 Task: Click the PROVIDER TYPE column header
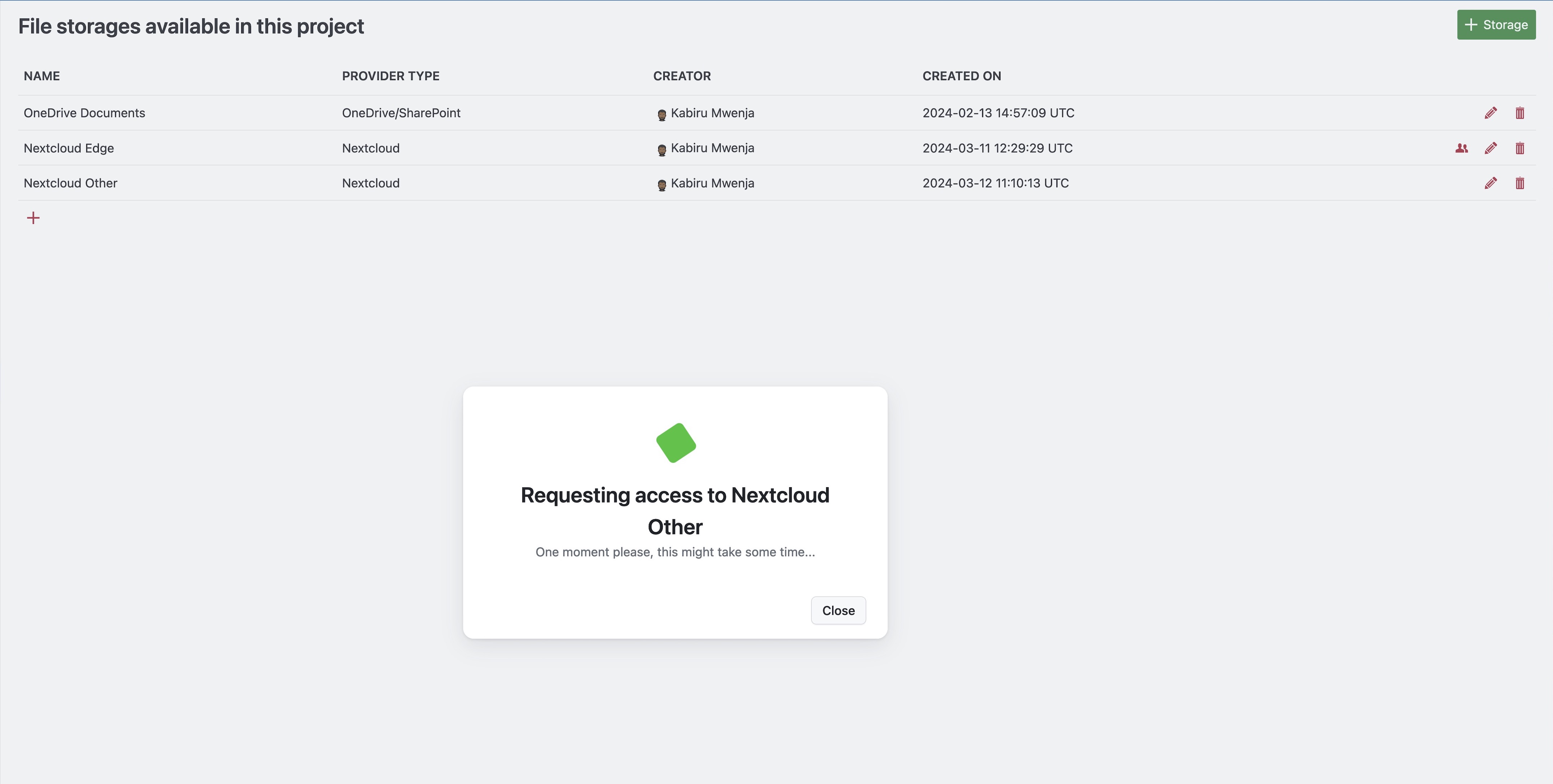click(x=390, y=76)
